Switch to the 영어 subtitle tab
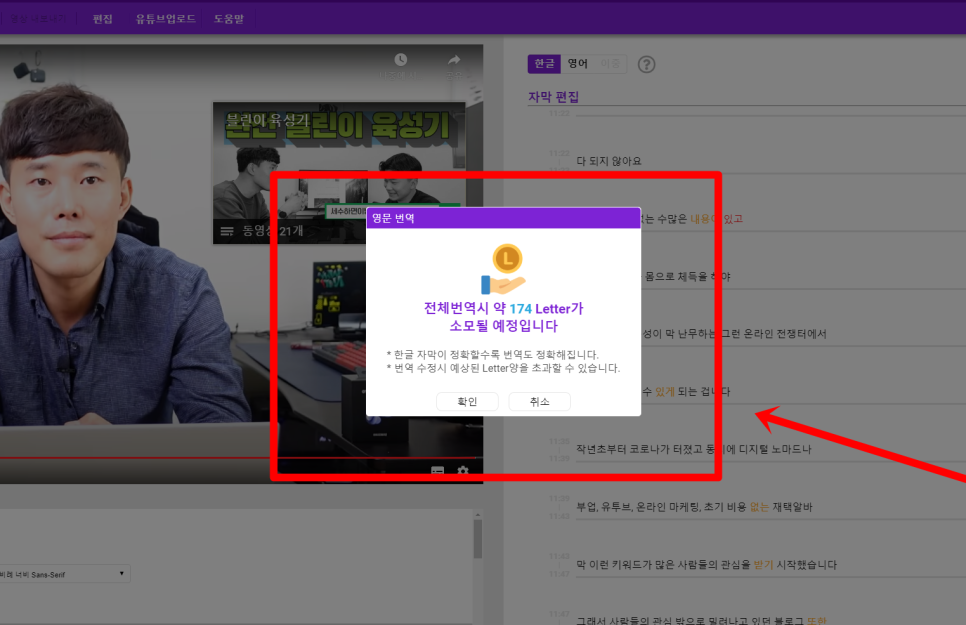Image resolution: width=966 pixels, height=625 pixels. click(x=577, y=63)
